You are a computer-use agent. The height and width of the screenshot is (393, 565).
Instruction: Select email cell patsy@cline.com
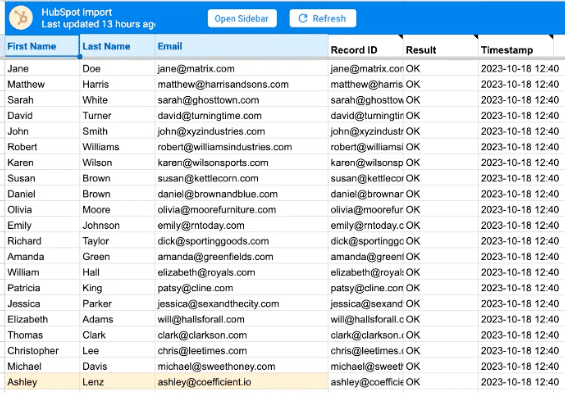click(241, 288)
